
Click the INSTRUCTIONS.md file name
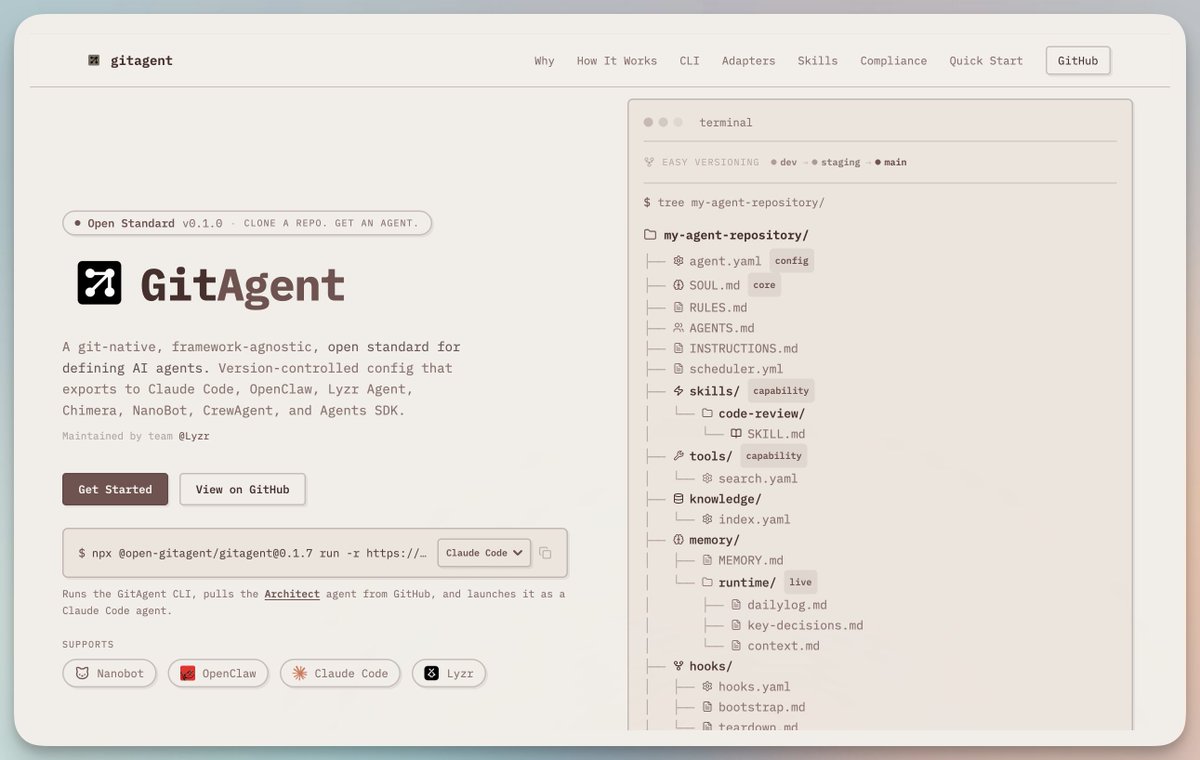click(x=744, y=349)
